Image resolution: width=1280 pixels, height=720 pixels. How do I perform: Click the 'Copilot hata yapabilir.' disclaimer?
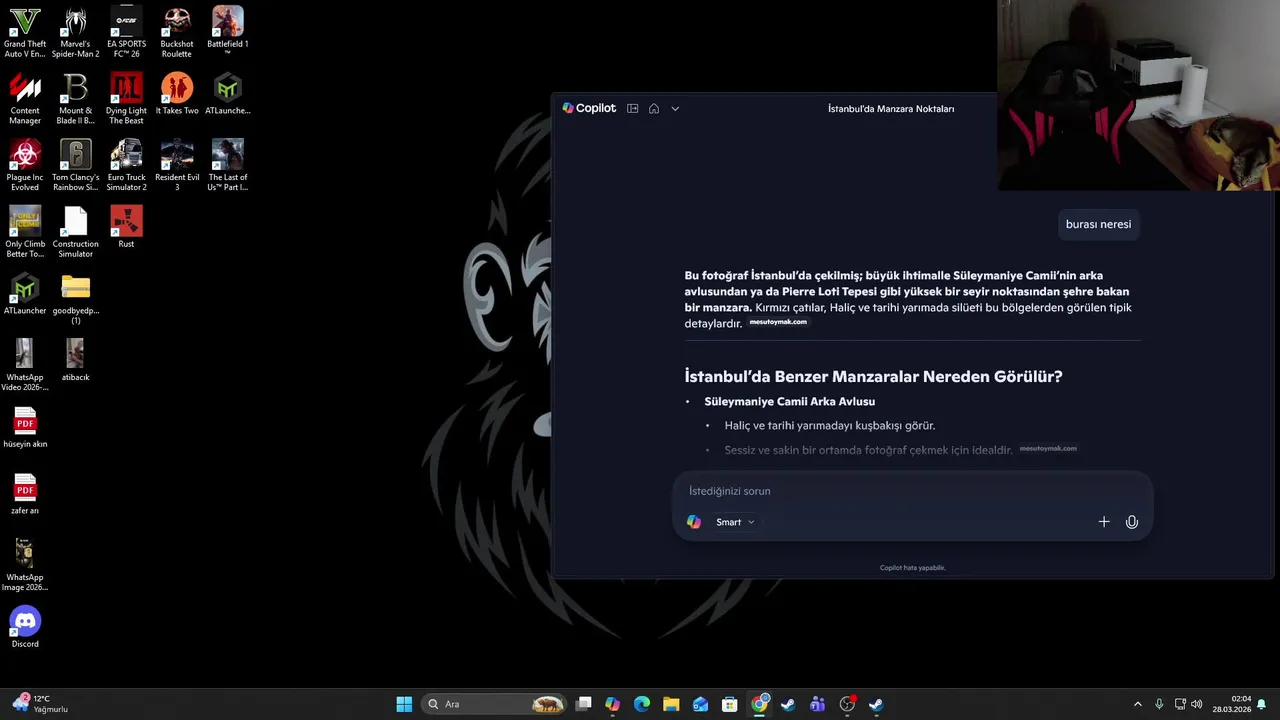point(912,568)
